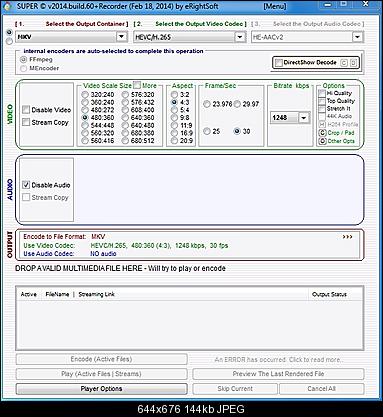Select video scale size 480:272
The image size is (383, 417).
pos(85,110)
